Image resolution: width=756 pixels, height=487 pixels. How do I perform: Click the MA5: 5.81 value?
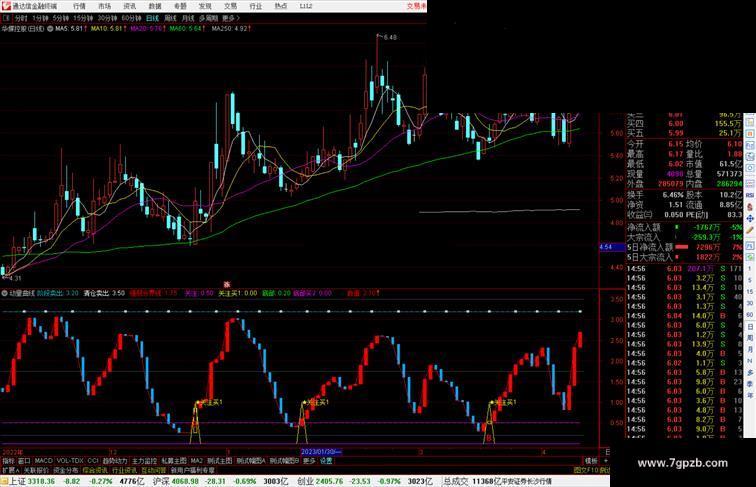click(71, 29)
